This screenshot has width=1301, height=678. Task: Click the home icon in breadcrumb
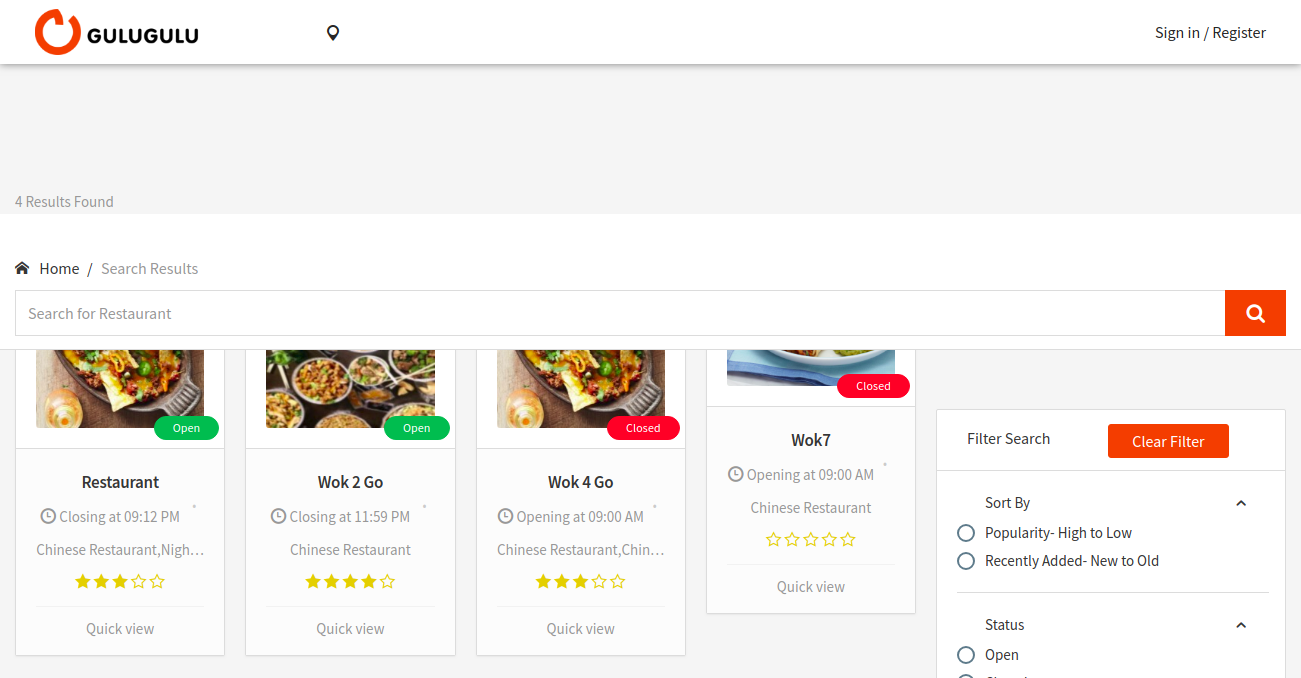(22, 268)
